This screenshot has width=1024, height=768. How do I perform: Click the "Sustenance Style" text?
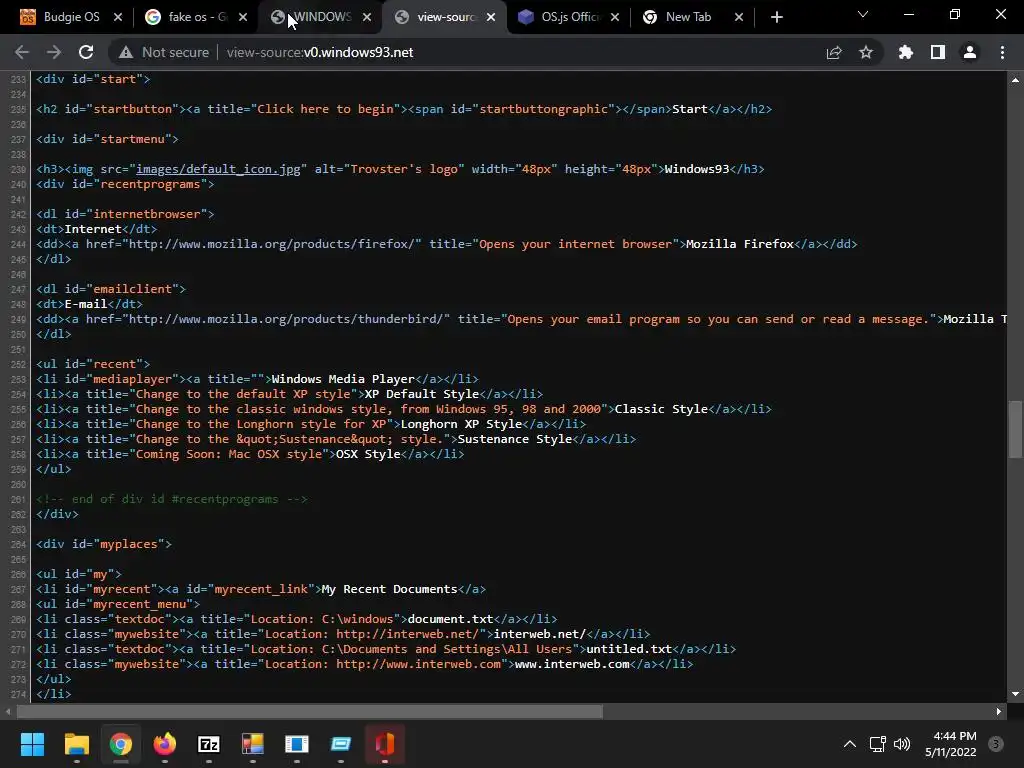click(515, 440)
